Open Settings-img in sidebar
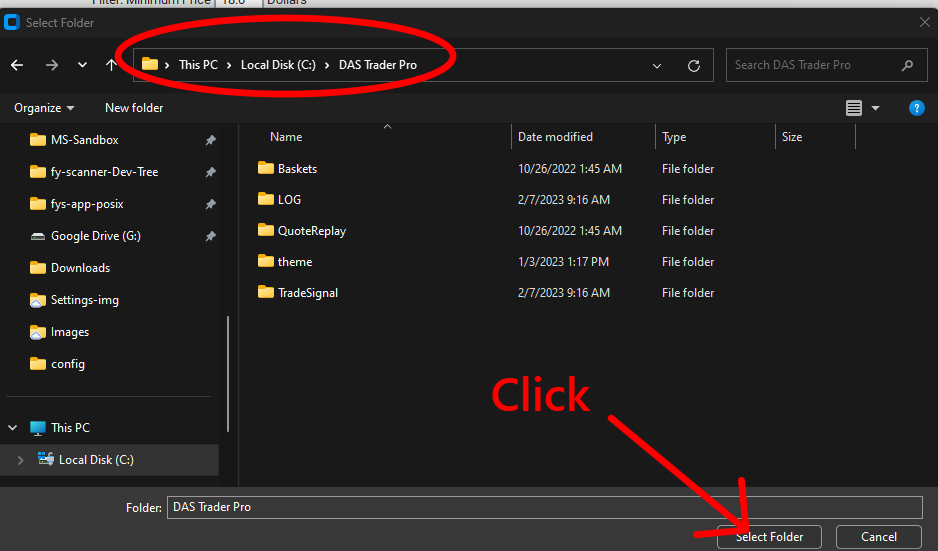Viewport: 938px width, 551px height. tap(84, 300)
